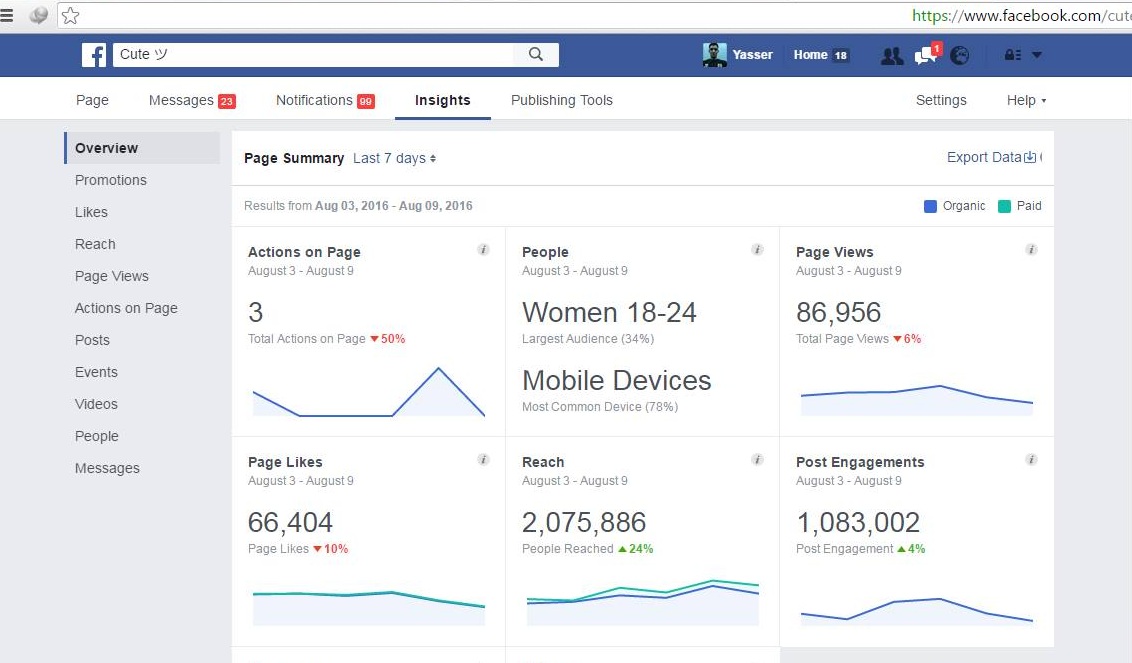Open Posts in the sidebar
The height and width of the screenshot is (663, 1132).
tap(92, 340)
